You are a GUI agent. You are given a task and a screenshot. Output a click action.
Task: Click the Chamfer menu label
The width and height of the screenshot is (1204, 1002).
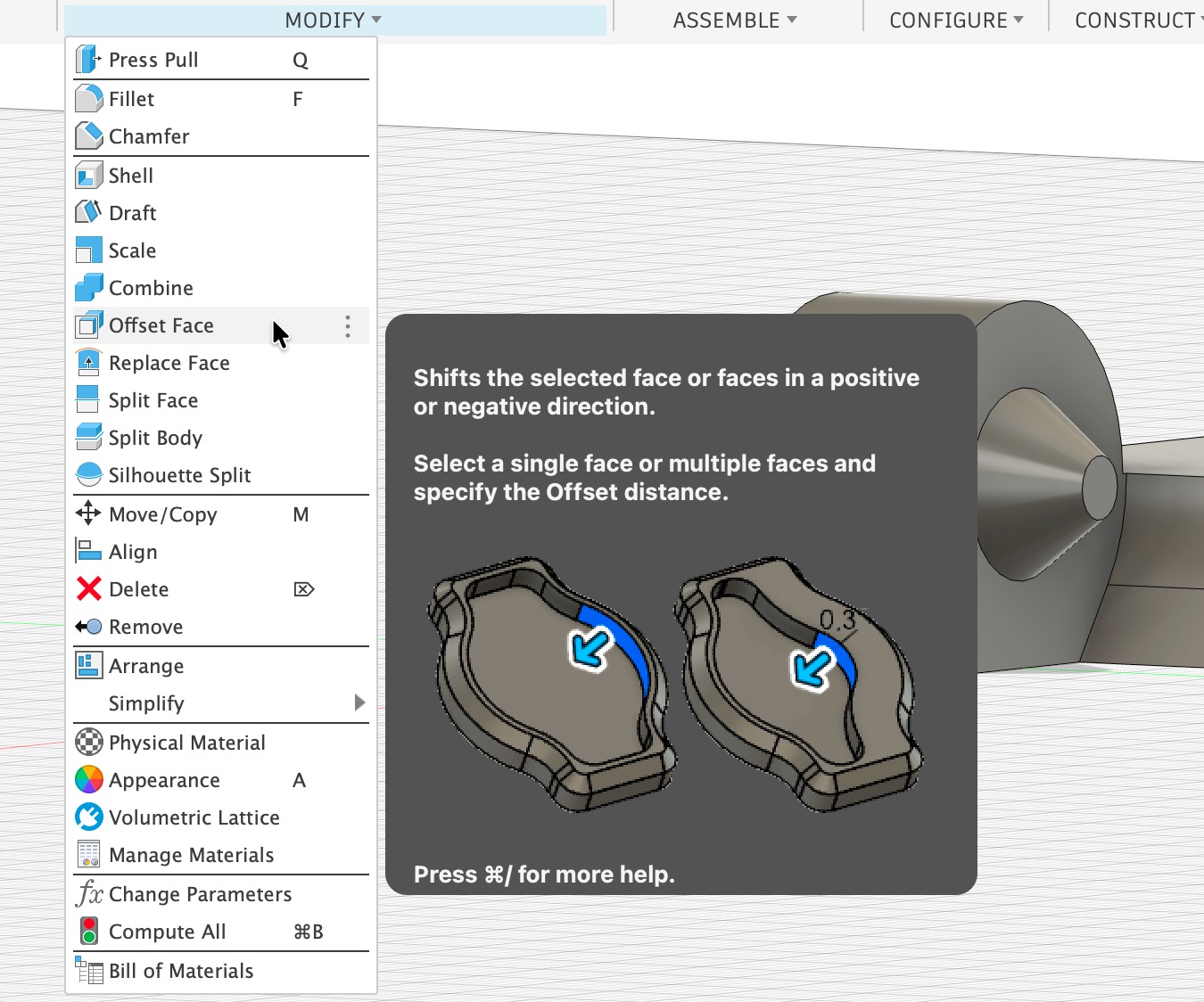(x=149, y=136)
